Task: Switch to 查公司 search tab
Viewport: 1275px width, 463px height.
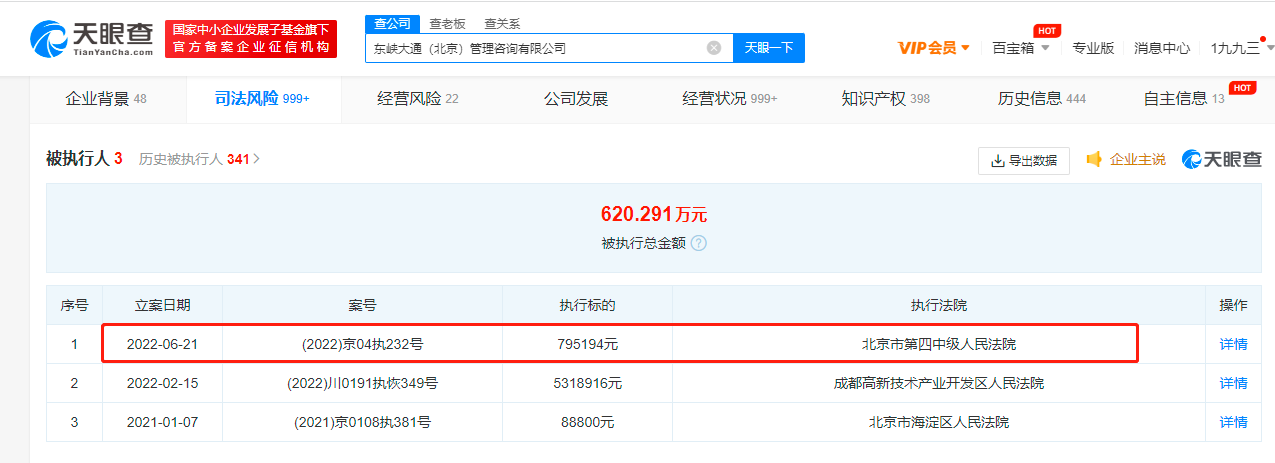Action: tap(390, 23)
